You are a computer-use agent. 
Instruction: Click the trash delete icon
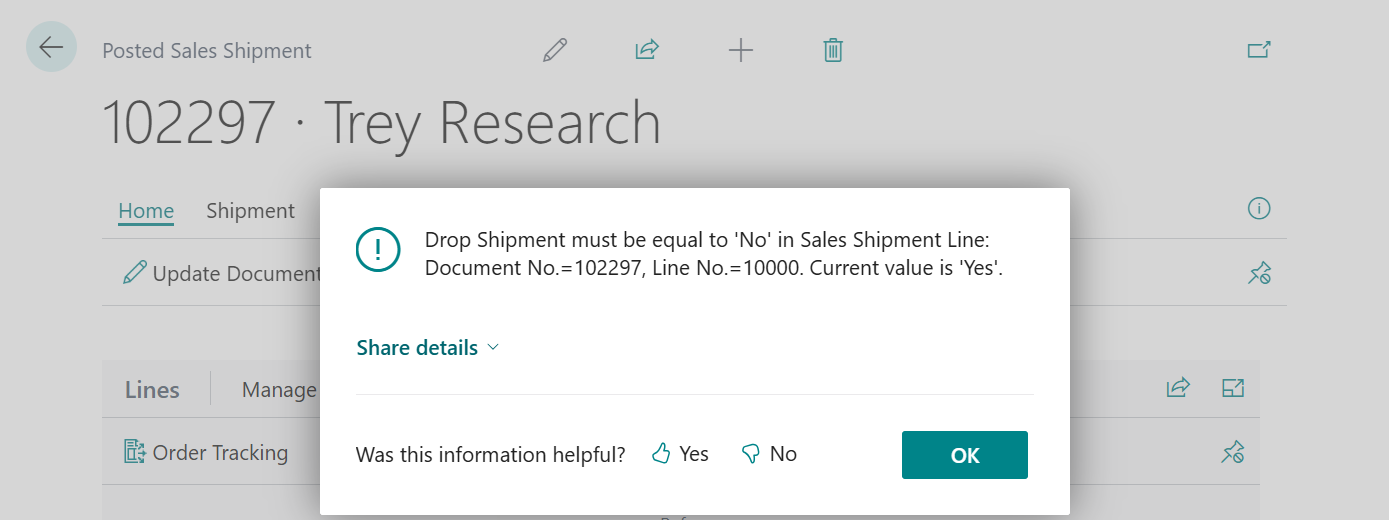[x=833, y=50]
